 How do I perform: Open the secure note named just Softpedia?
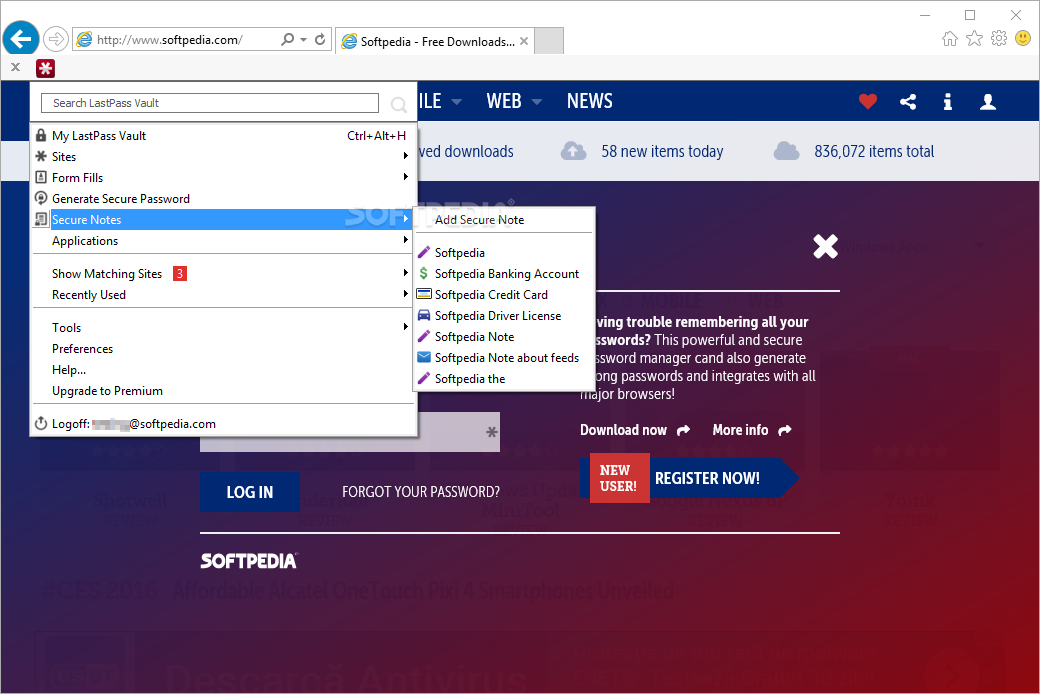[503, 252]
